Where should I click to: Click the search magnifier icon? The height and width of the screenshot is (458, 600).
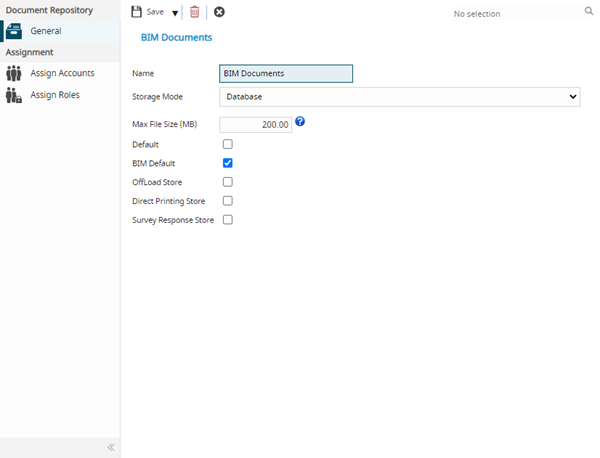[x=589, y=12]
